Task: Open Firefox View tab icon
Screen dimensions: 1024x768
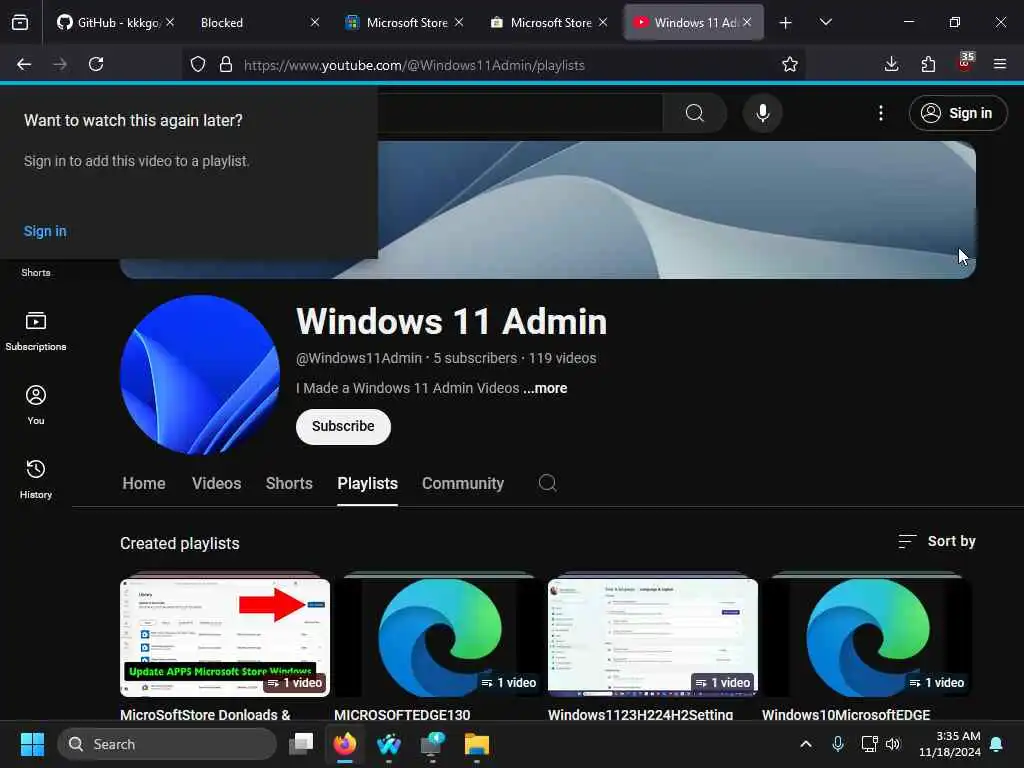Action: [x=20, y=23]
